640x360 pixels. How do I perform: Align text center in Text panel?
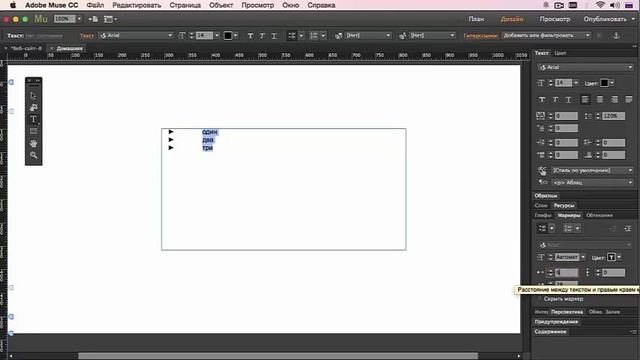coord(600,100)
